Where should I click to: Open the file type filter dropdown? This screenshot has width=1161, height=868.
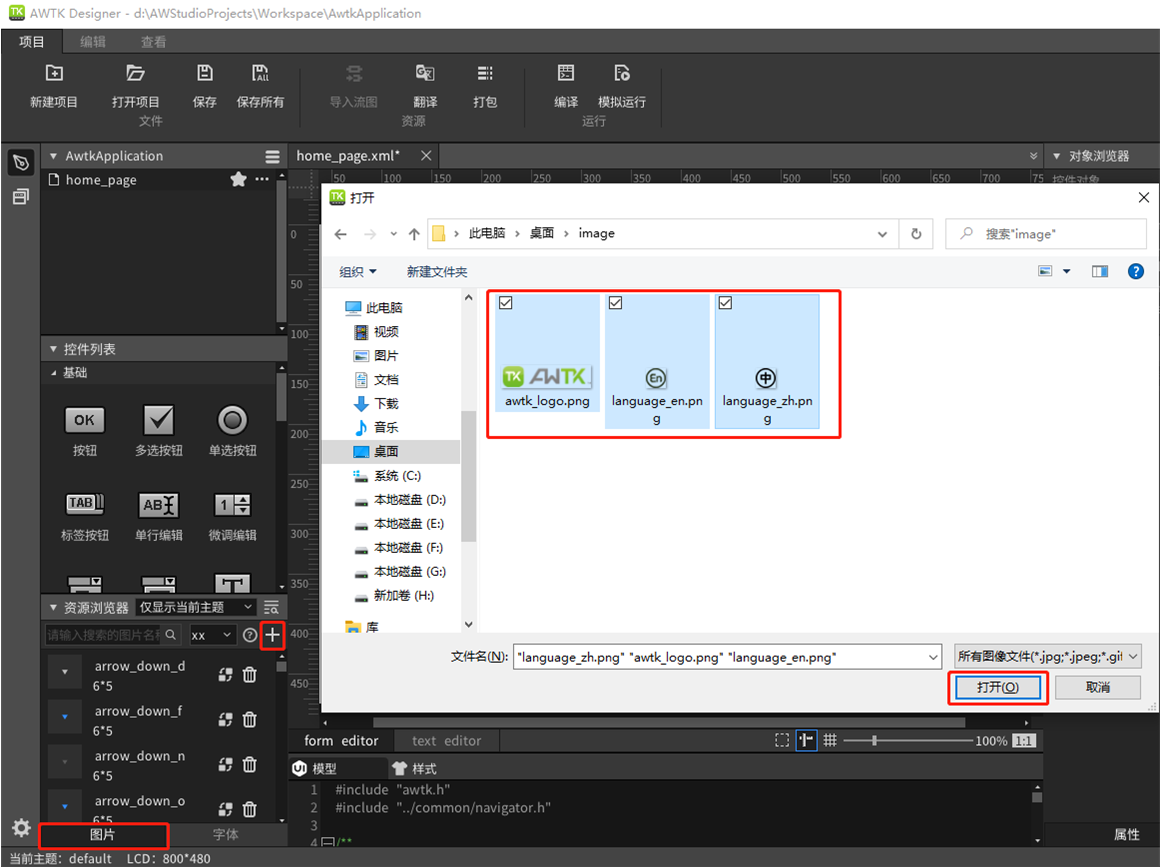pos(1047,656)
